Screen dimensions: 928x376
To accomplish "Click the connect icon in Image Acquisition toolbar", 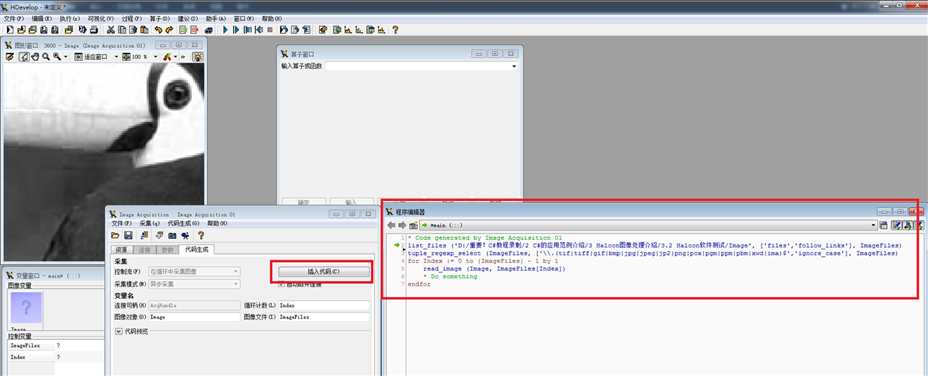I will tap(145, 235).
